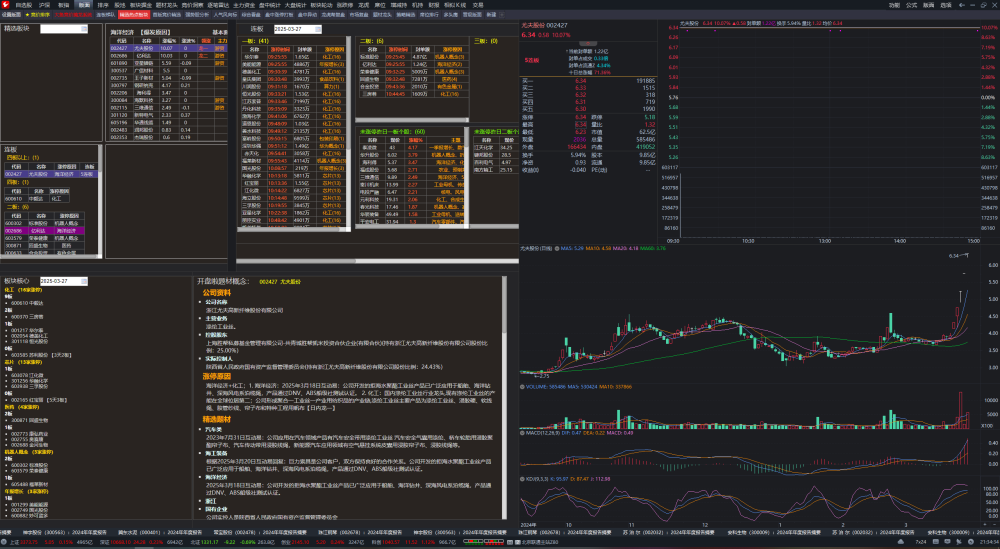Select stock 002427 尤夫股份 row in list
This screenshot has height=549, width=1000.
pos(168,48)
